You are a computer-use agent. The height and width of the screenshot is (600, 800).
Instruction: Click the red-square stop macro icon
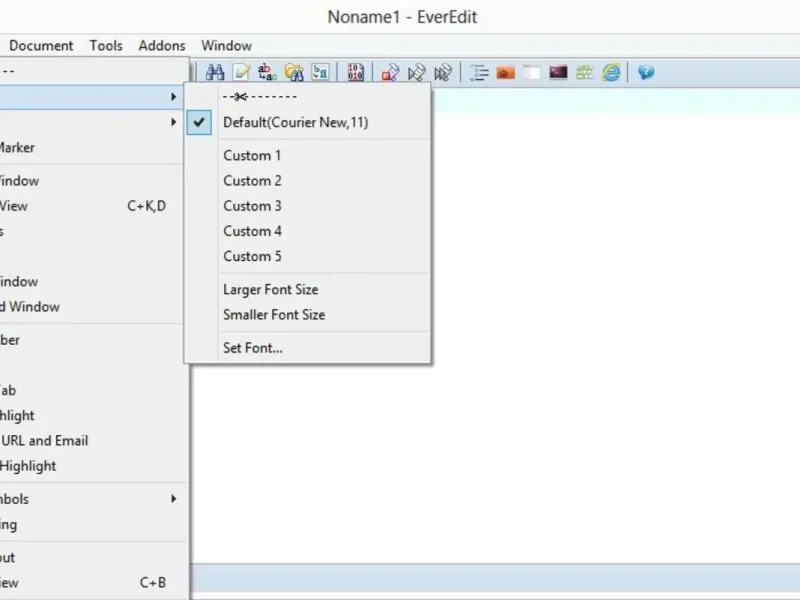click(x=390, y=72)
